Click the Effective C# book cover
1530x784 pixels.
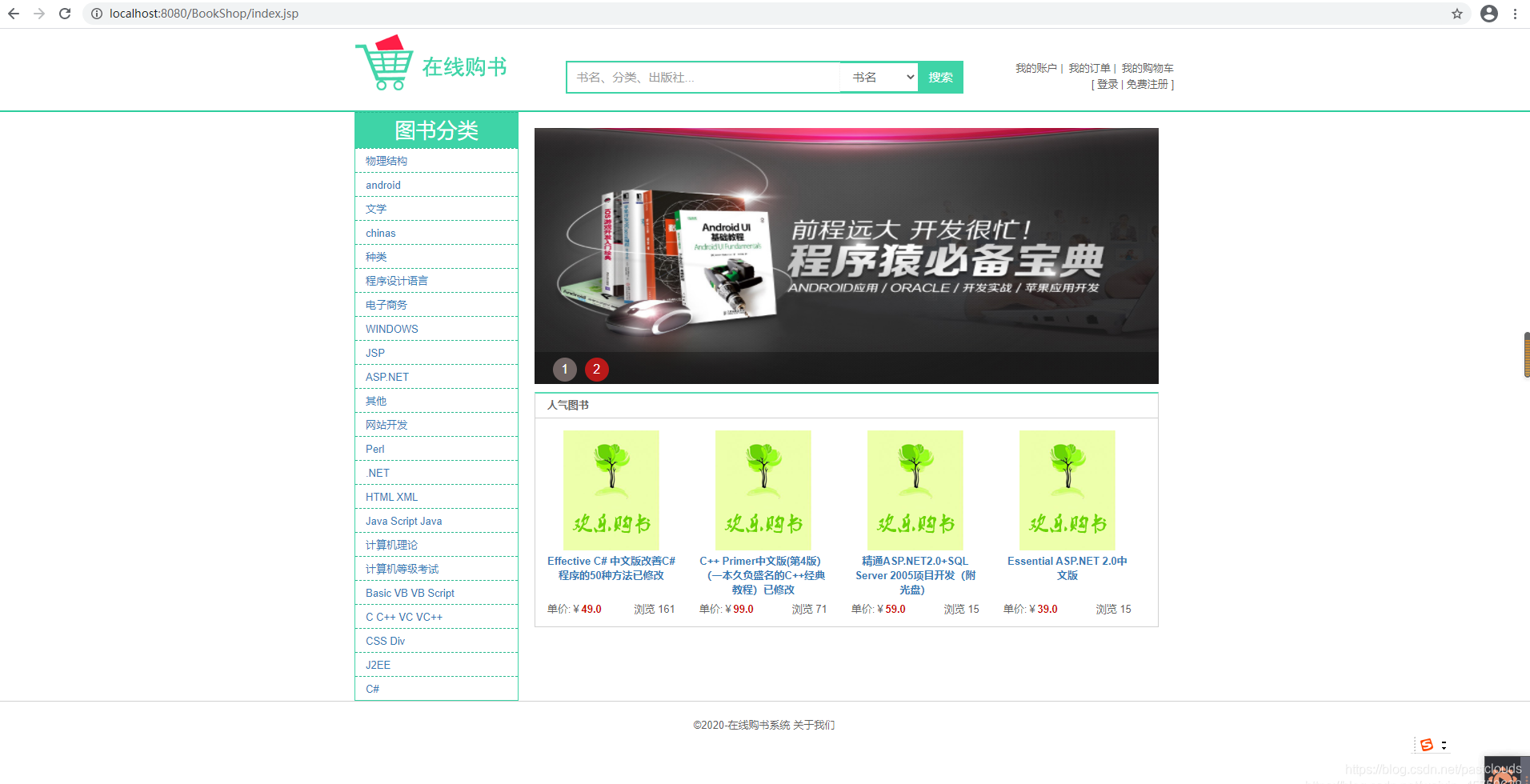click(611, 490)
